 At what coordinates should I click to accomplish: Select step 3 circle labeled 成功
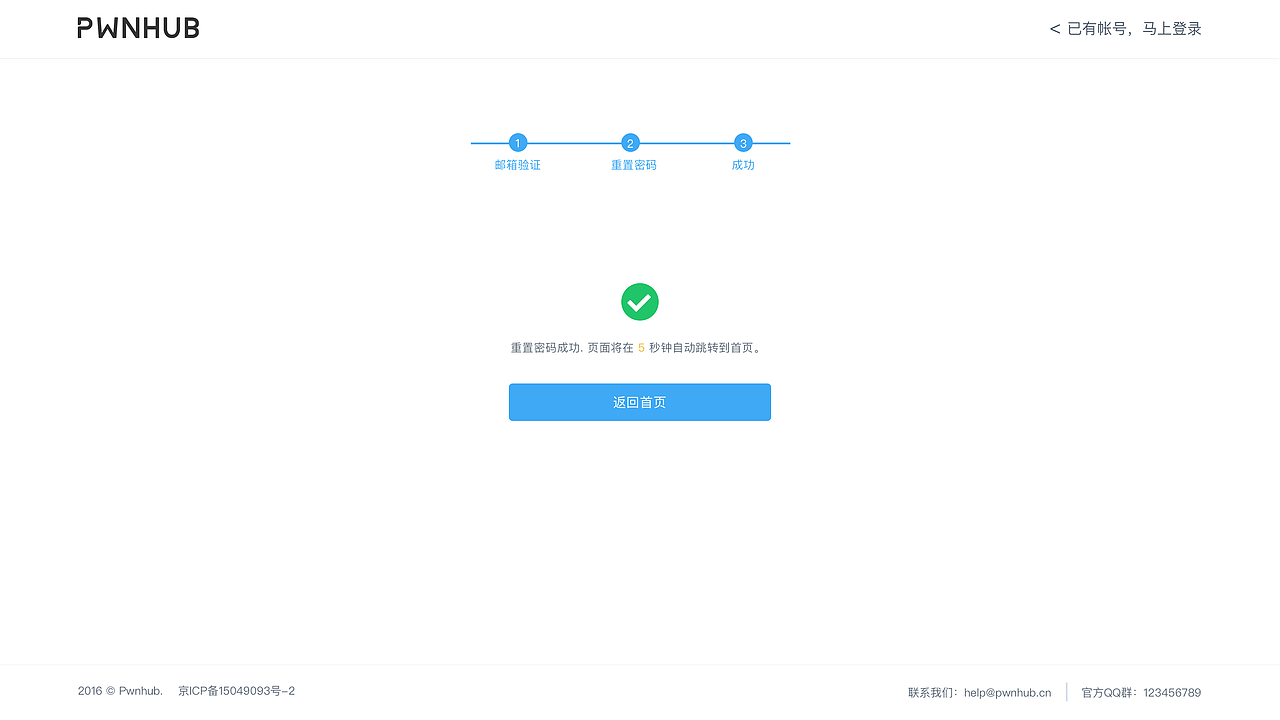coord(743,143)
